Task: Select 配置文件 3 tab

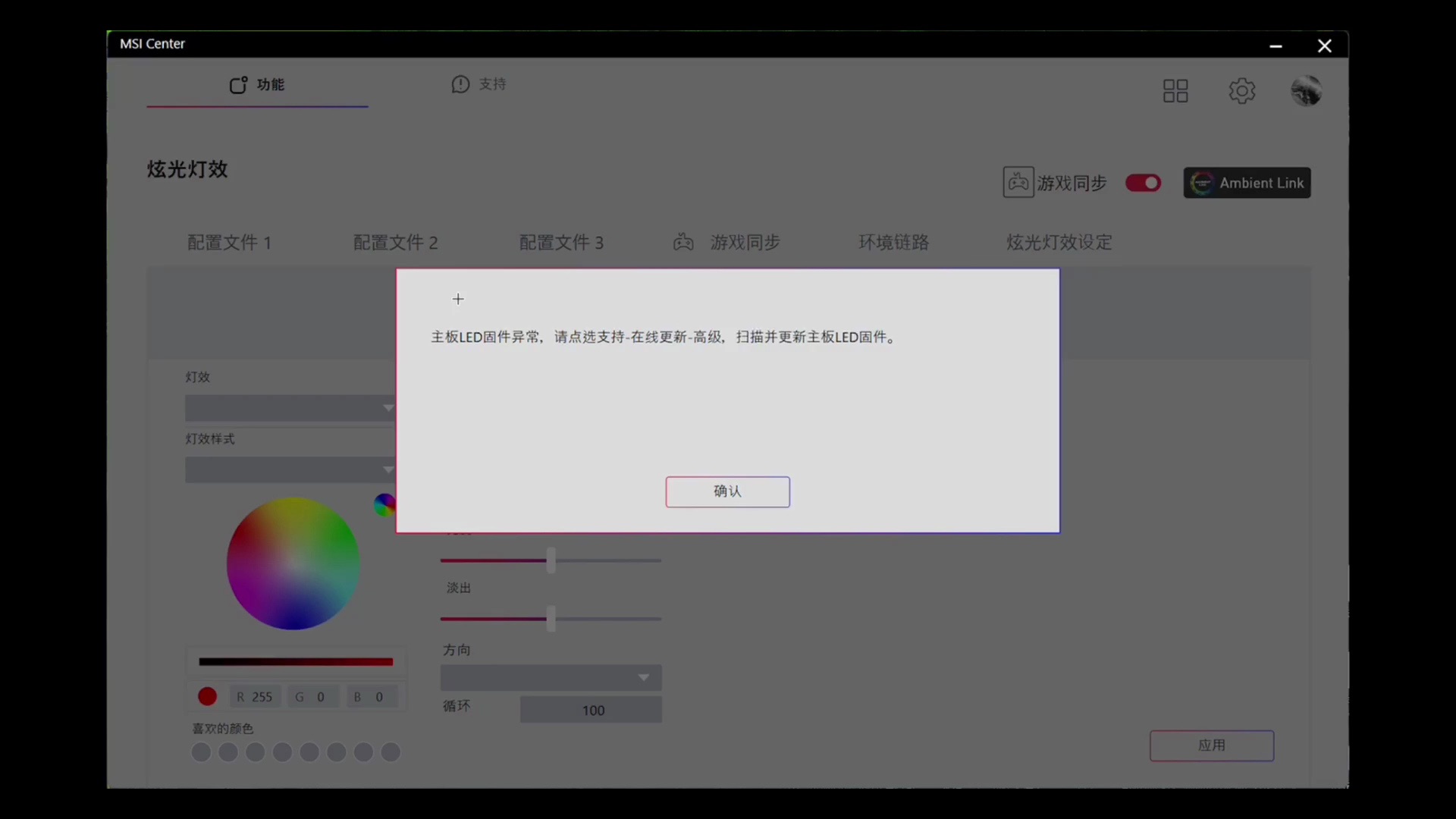Action: coord(561,243)
